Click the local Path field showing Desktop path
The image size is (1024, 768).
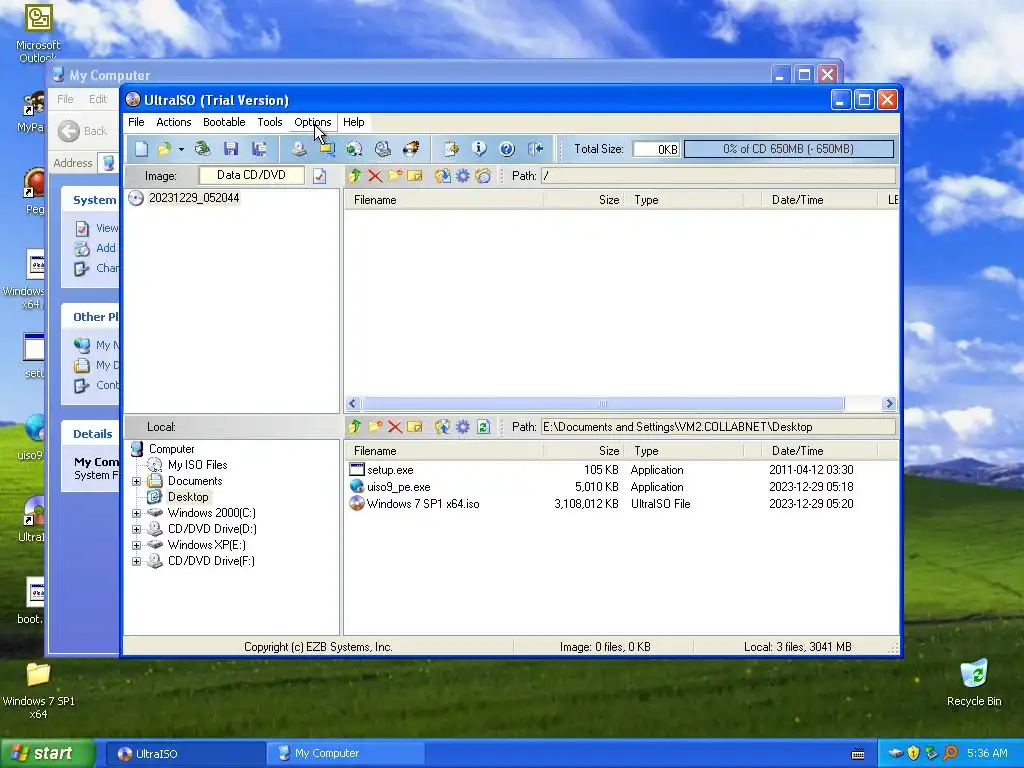click(718, 426)
